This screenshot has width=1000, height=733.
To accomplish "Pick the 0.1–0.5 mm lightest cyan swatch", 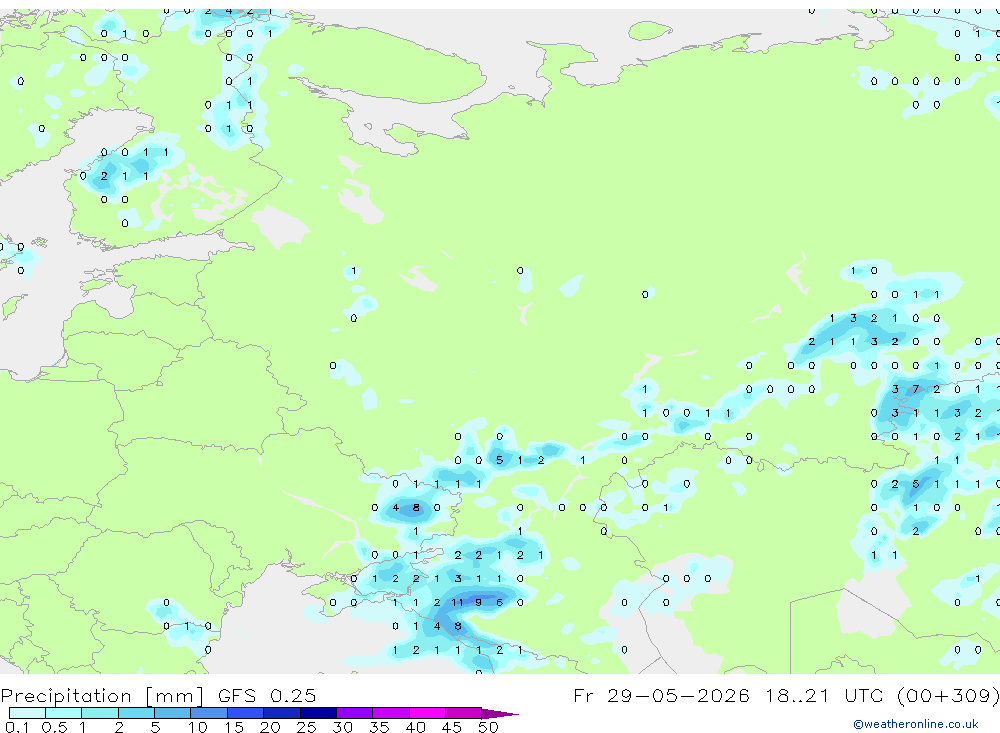I will pos(27,713).
